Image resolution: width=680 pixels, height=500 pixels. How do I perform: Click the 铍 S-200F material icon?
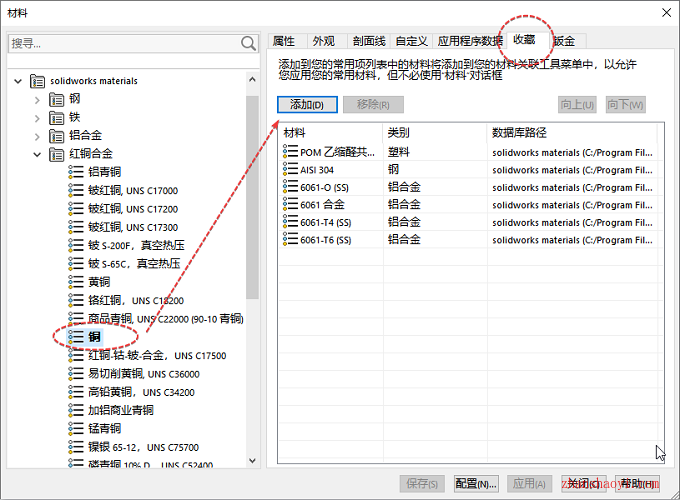pyautogui.click(x=75, y=245)
